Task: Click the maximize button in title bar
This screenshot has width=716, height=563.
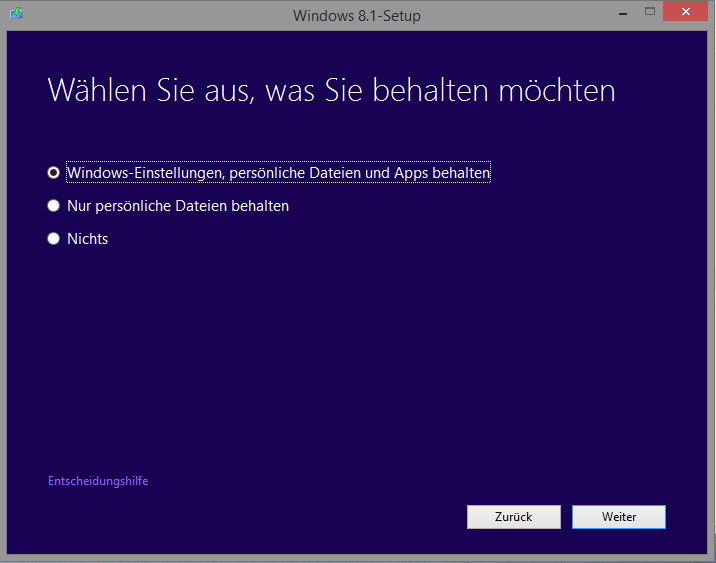Action: click(x=650, y=12)
